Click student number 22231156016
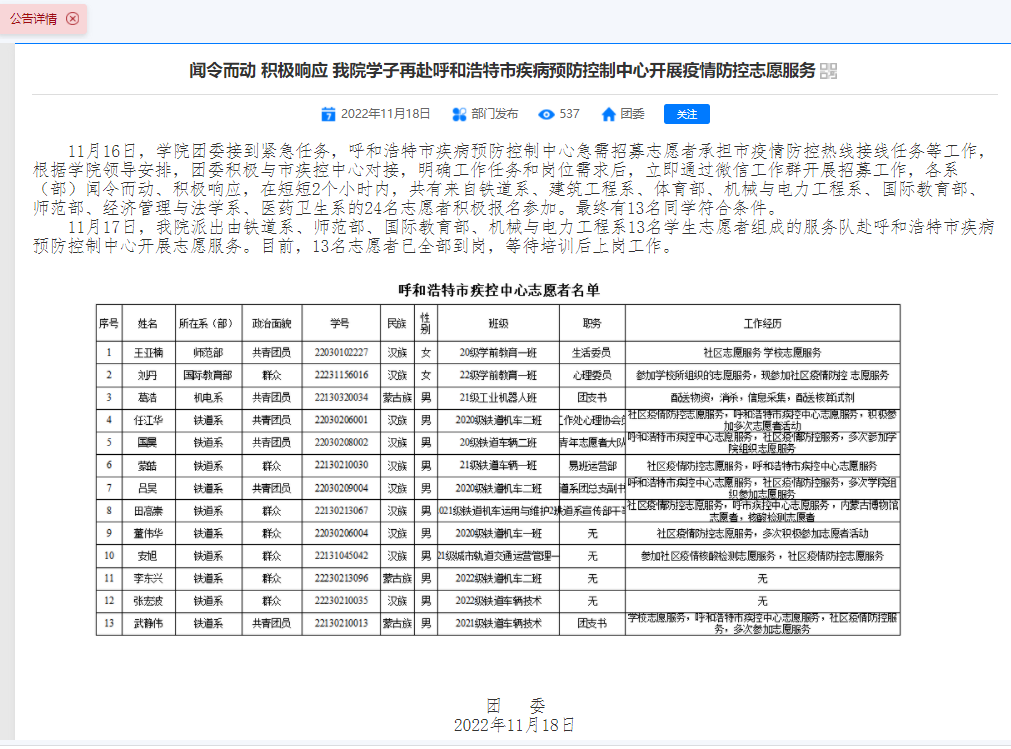 pyautogui.click(x=341, y=375)
